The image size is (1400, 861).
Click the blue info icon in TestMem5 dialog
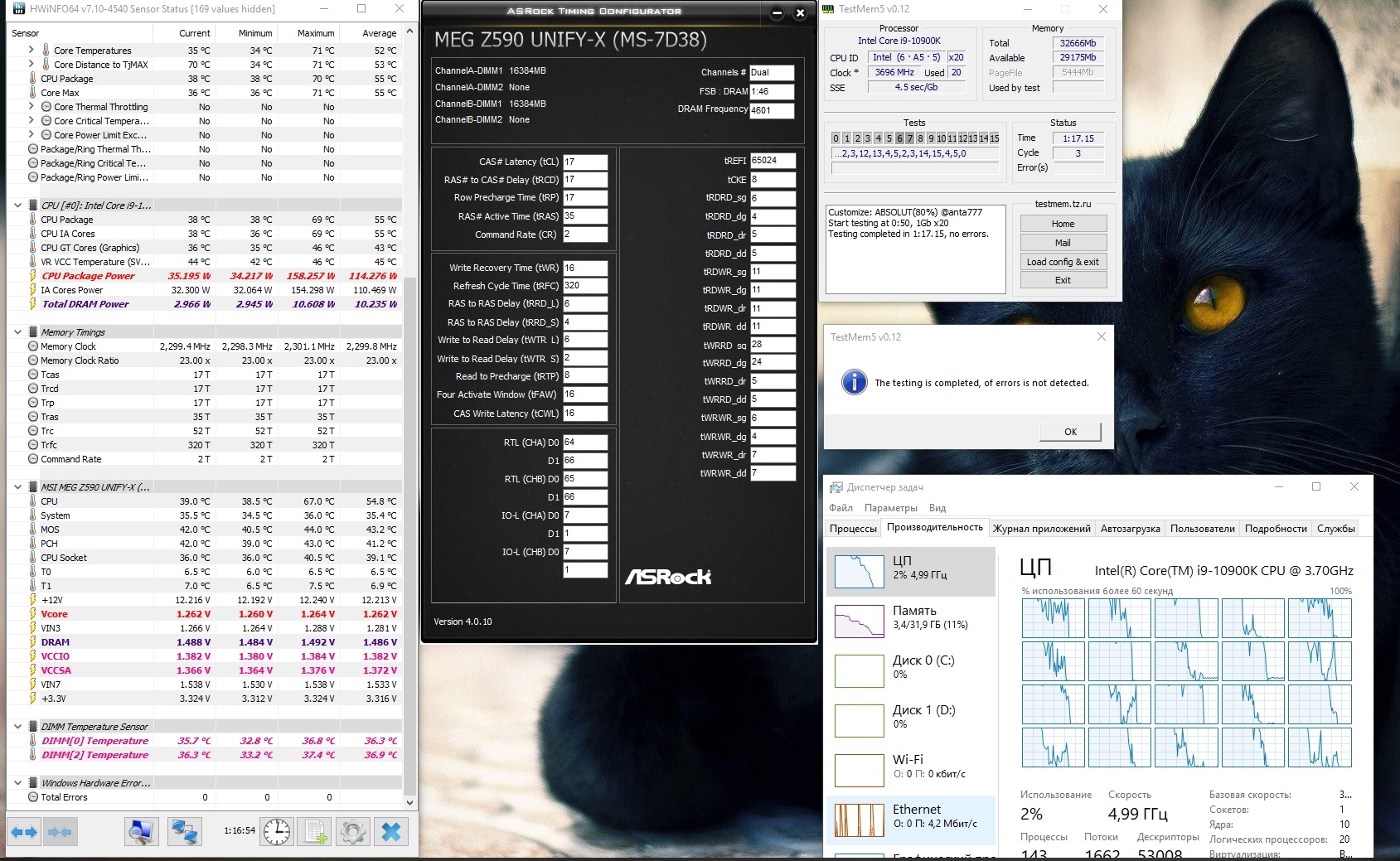click(854, 382)
